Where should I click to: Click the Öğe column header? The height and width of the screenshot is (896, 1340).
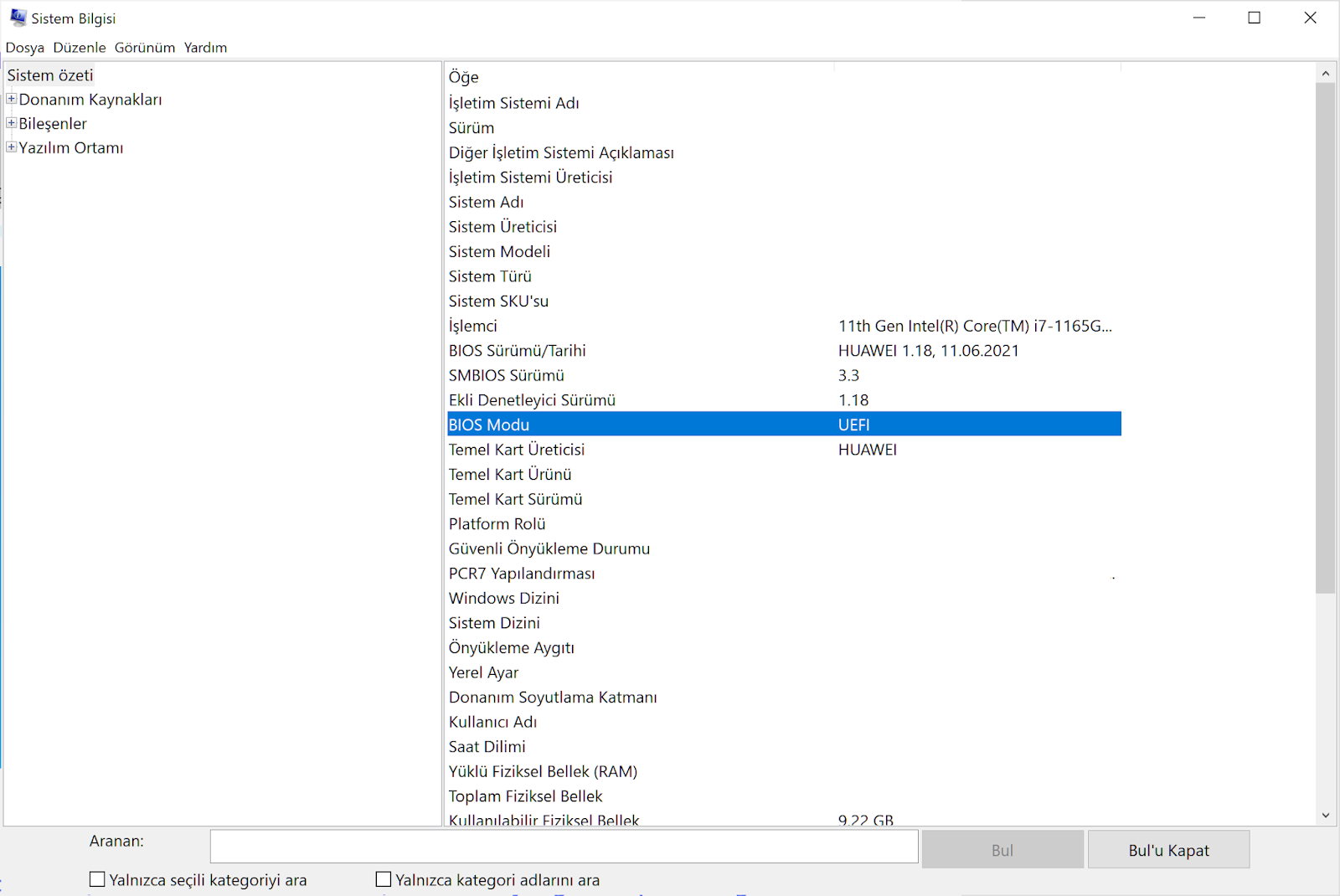pos(640,77)
